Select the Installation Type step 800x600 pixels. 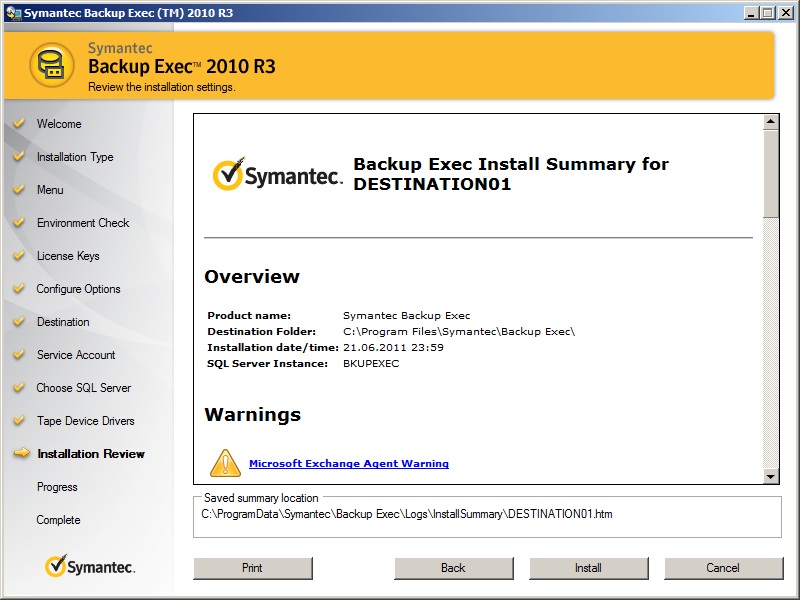pyautogui.click(x=75, y=157)
